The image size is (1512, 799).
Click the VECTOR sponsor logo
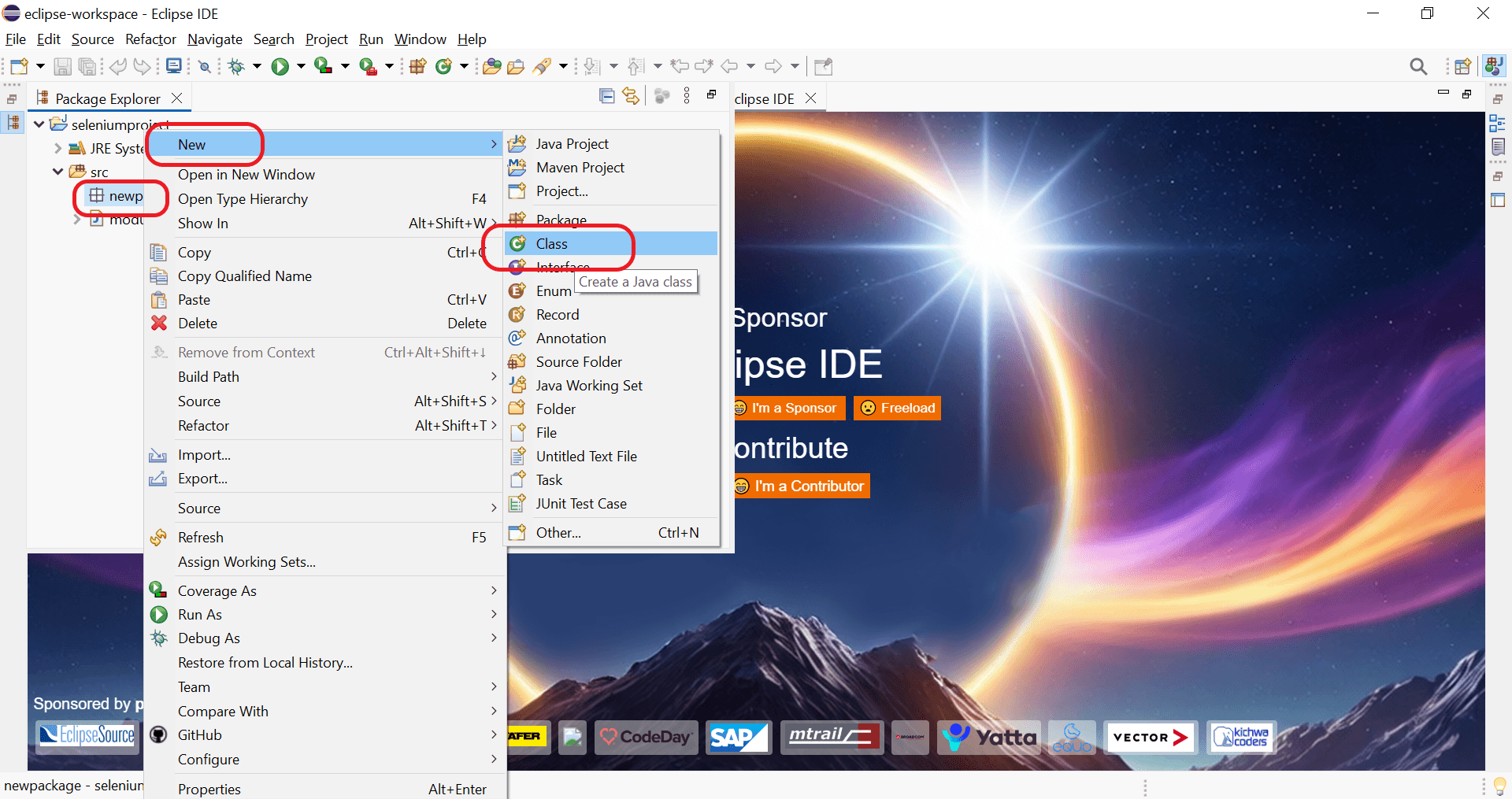click(1151, 738)
